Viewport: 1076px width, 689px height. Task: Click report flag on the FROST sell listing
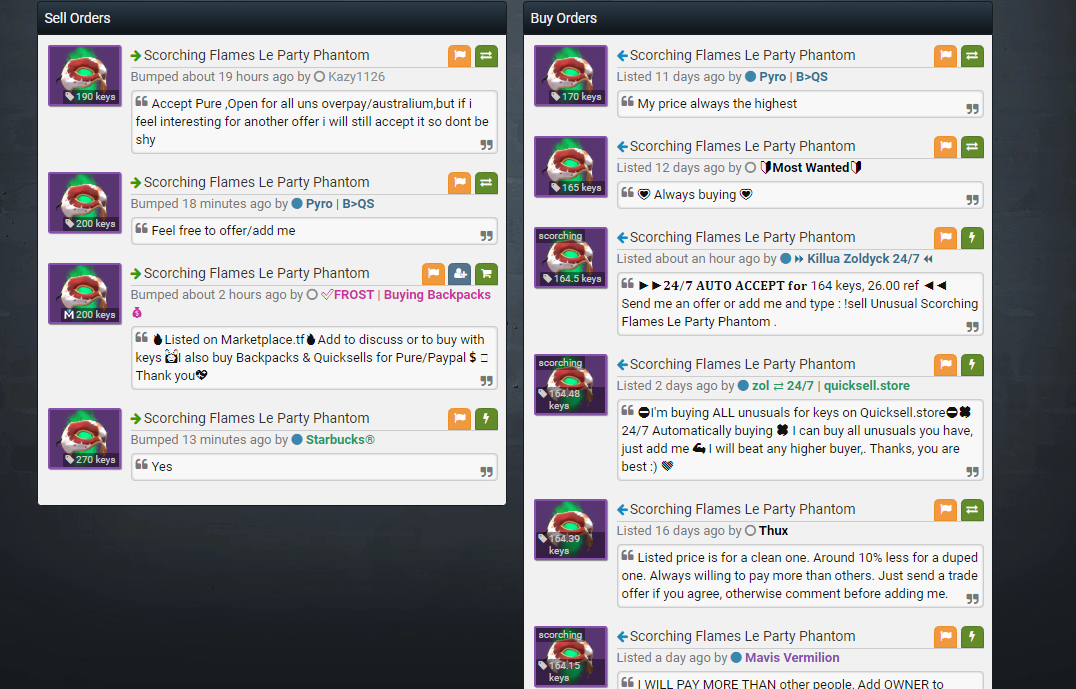coord(433,274)
